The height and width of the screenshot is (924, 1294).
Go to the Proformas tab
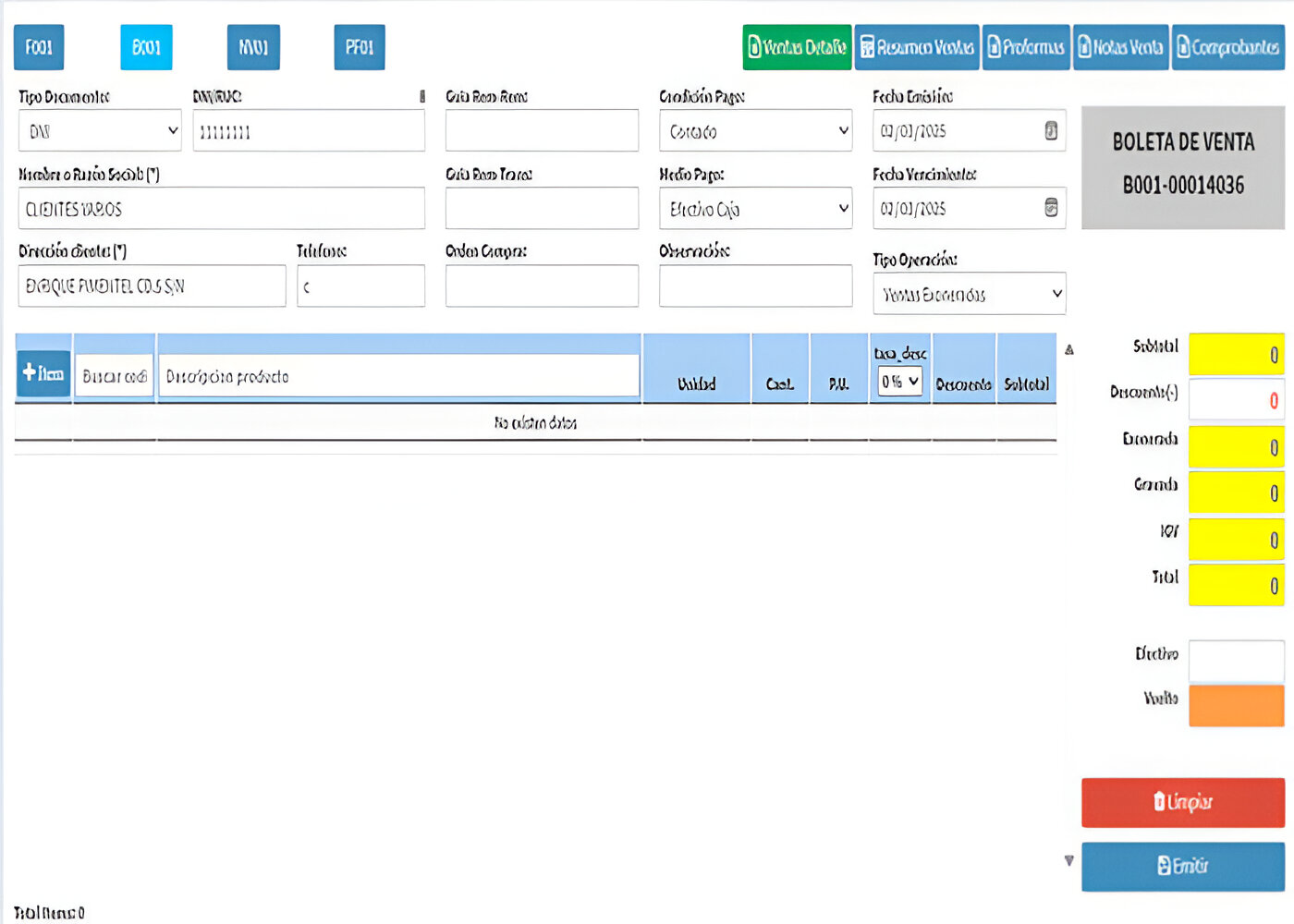tap(1026, 47)
